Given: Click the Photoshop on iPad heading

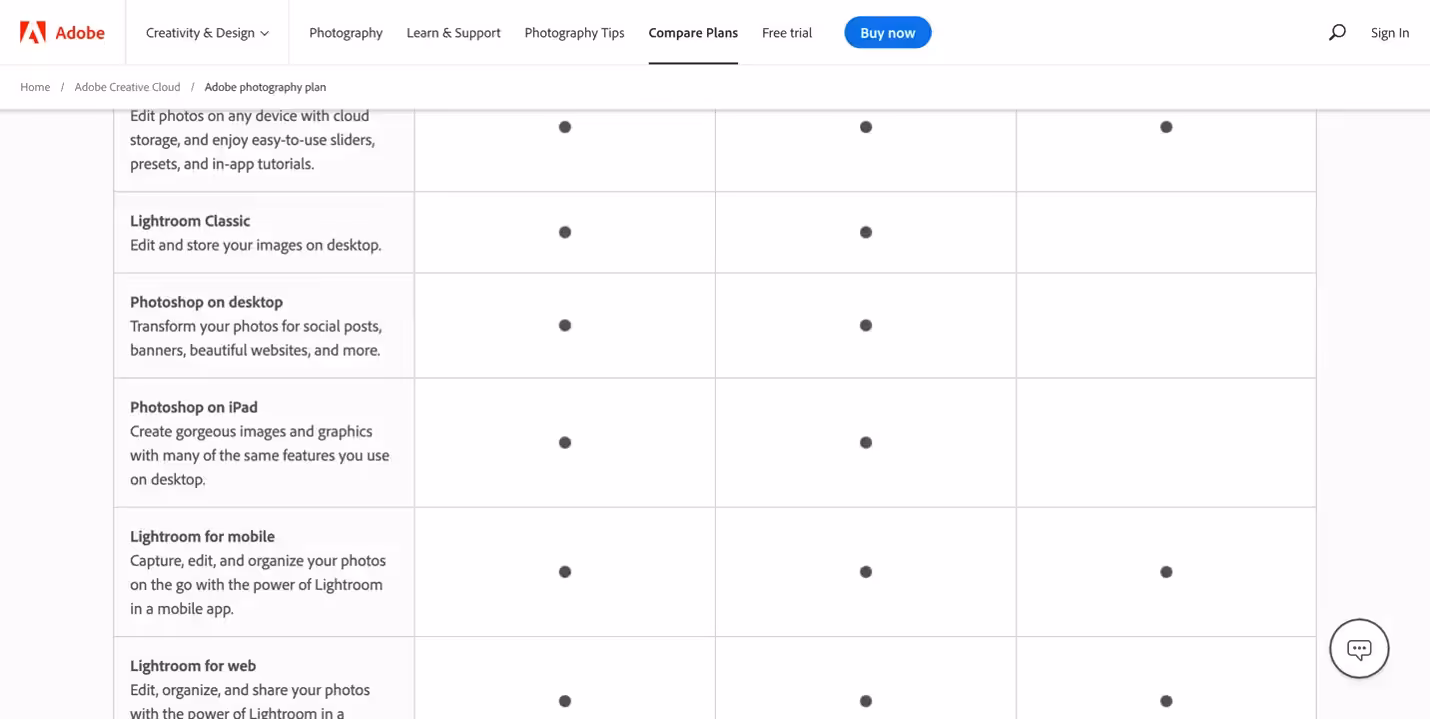Looking at the screenshot, I should [194, 407].
